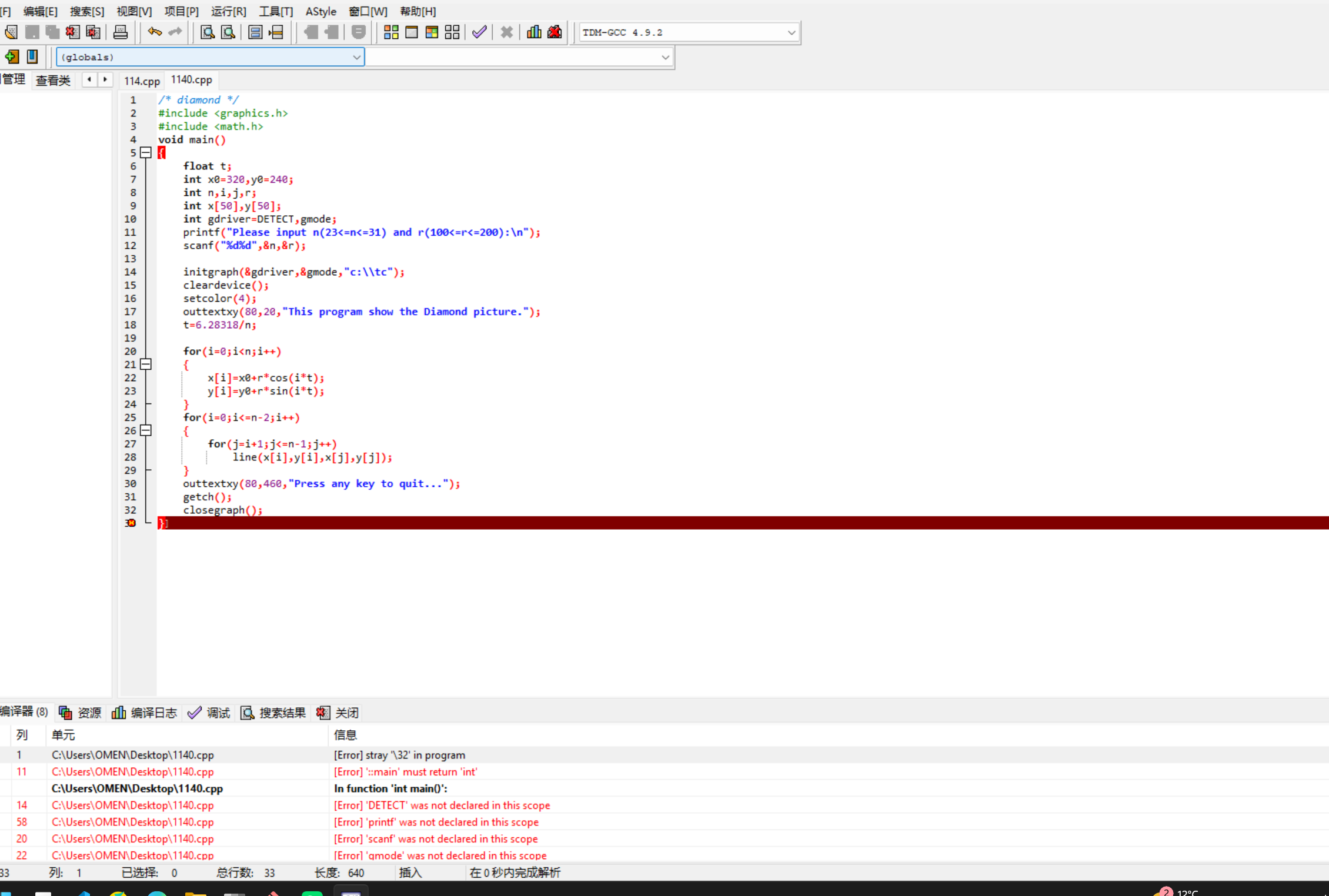Click the Close File toolbar icon
This screenshot has width=1329, height=896.
tap(72, 32)
